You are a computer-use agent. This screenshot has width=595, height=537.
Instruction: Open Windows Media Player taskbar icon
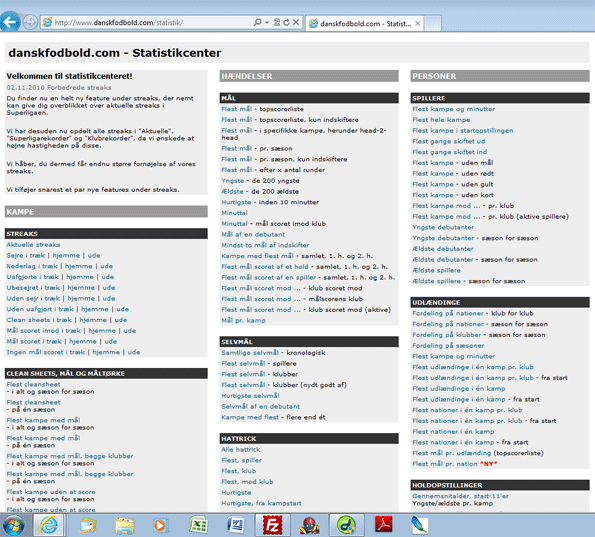pyautogui.click(x=161, y=526)
